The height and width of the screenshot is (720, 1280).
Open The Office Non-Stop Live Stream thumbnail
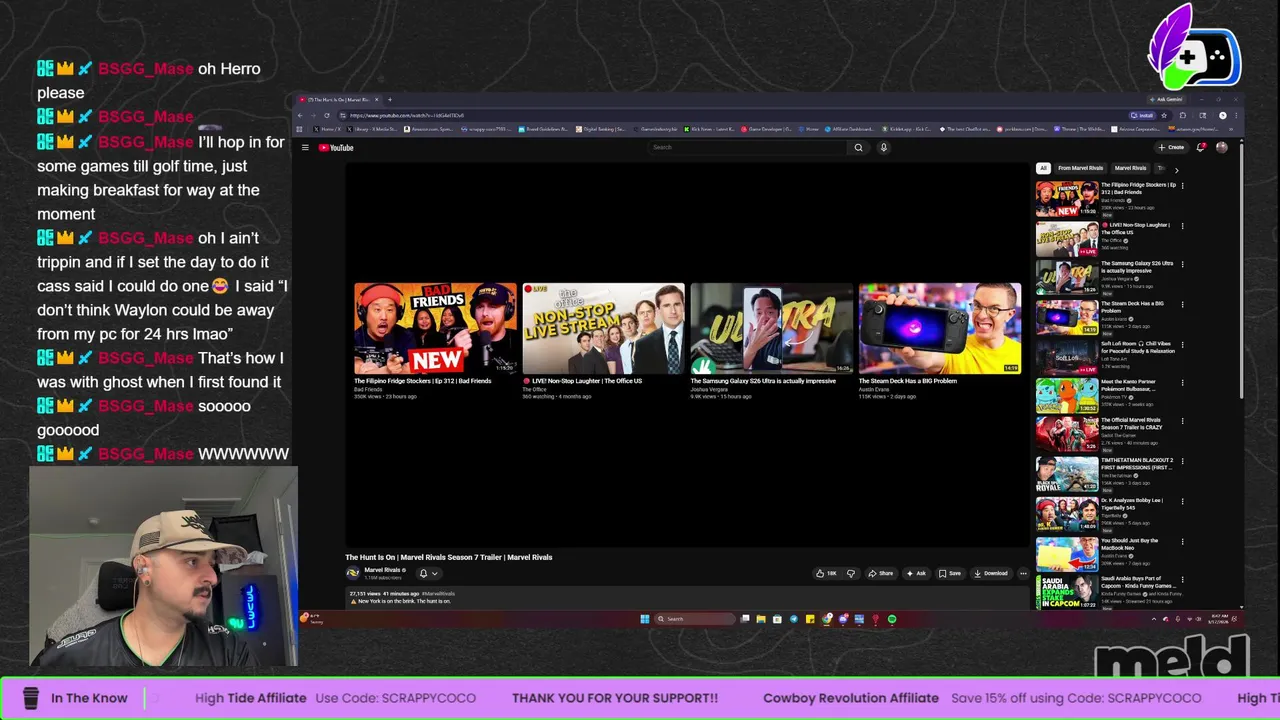[603, 329]
